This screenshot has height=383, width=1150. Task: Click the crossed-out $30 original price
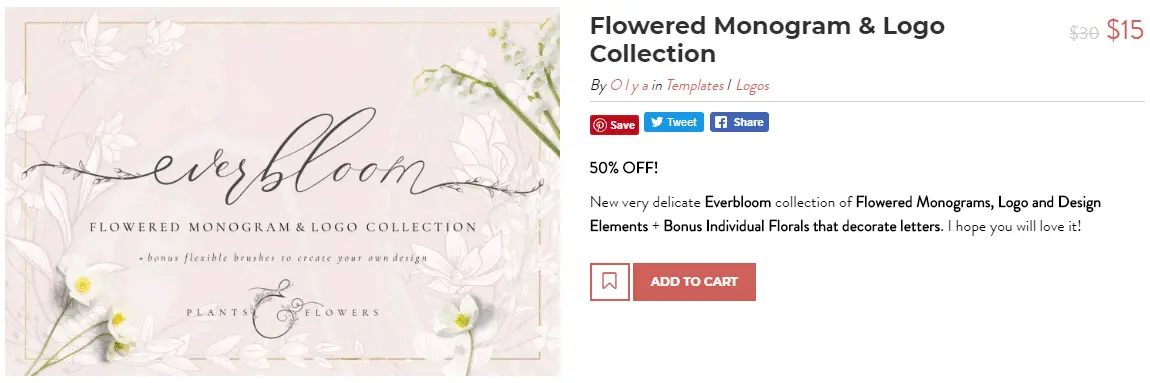[x=1084, y=32]
